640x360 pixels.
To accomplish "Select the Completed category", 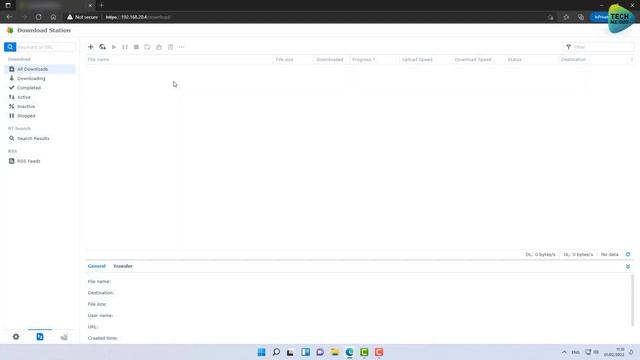I will 40,88.
